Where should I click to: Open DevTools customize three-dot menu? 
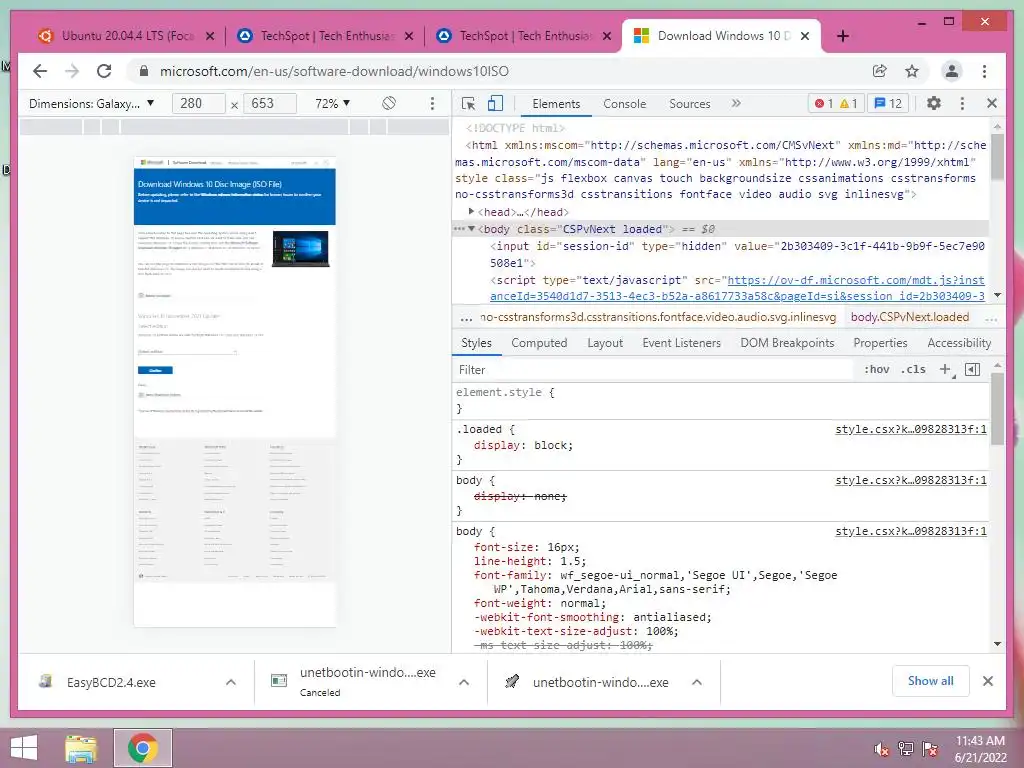(962, 103)
